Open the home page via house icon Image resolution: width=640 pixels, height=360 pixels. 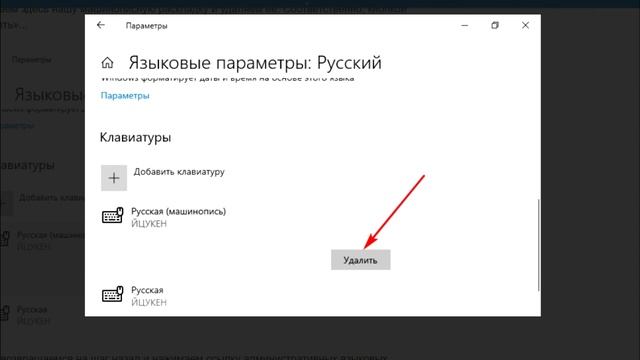coord(107,63)
